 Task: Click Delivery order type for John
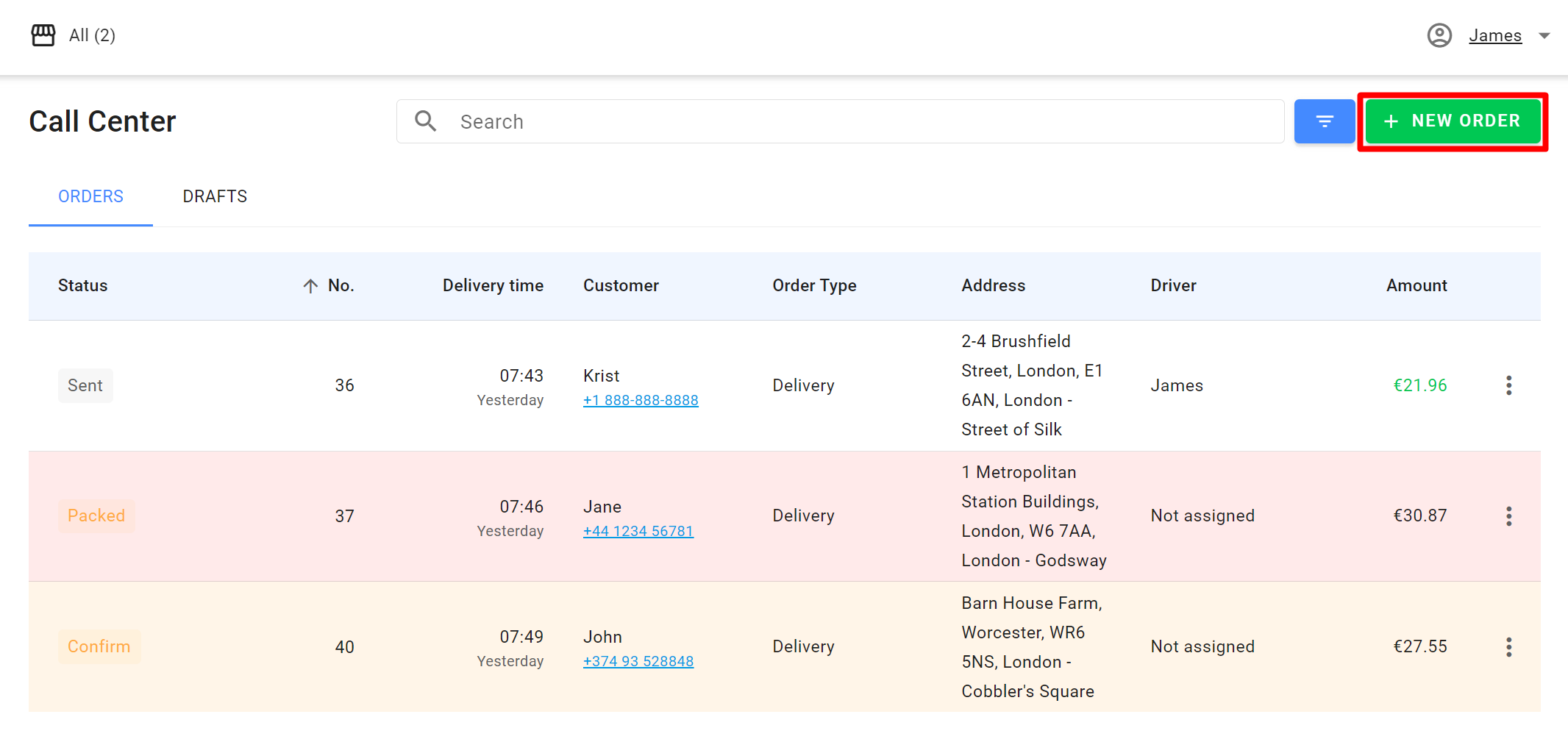click(x=803, y=646)
